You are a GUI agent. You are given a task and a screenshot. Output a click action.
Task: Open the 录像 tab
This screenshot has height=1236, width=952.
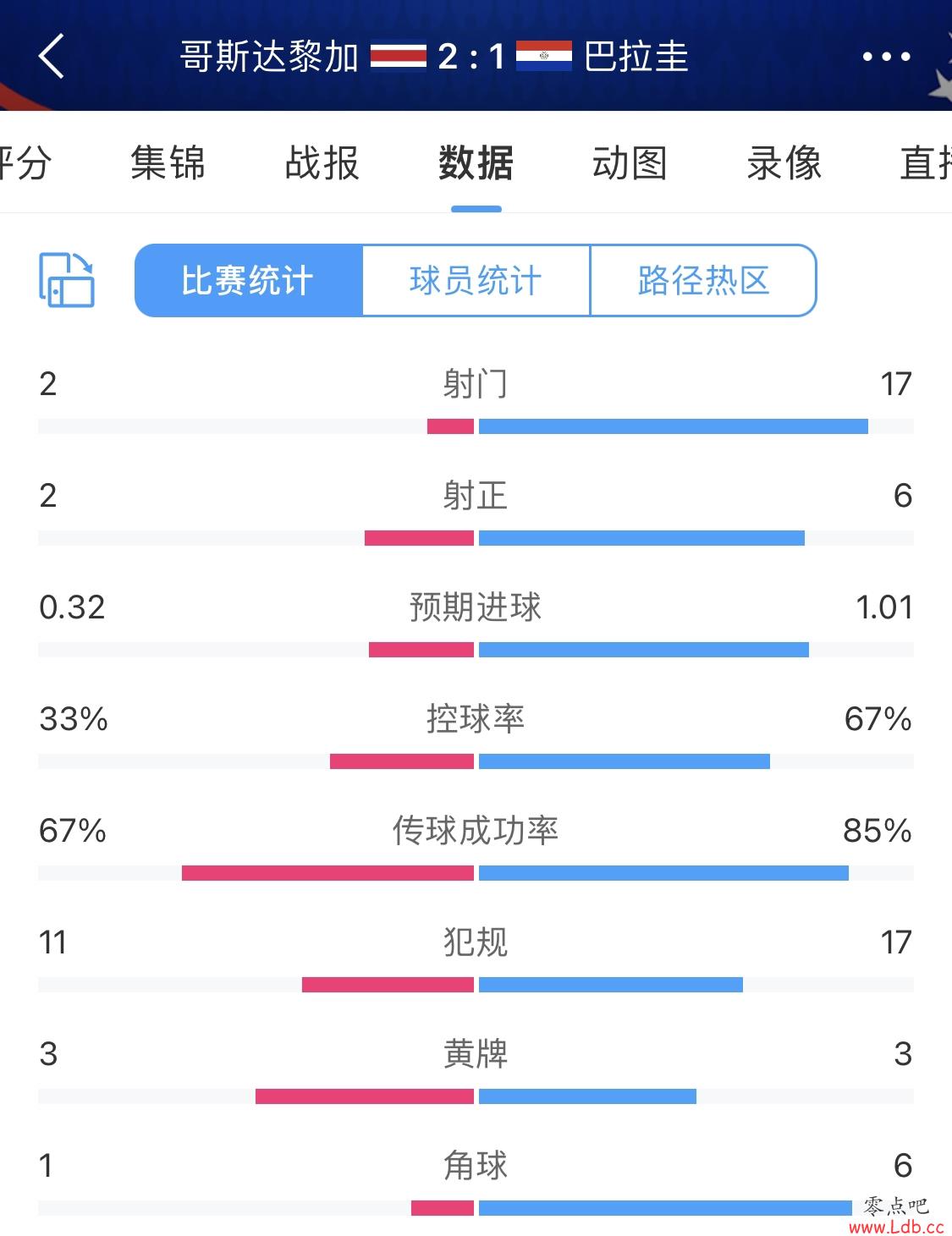[x=784, y=162]
